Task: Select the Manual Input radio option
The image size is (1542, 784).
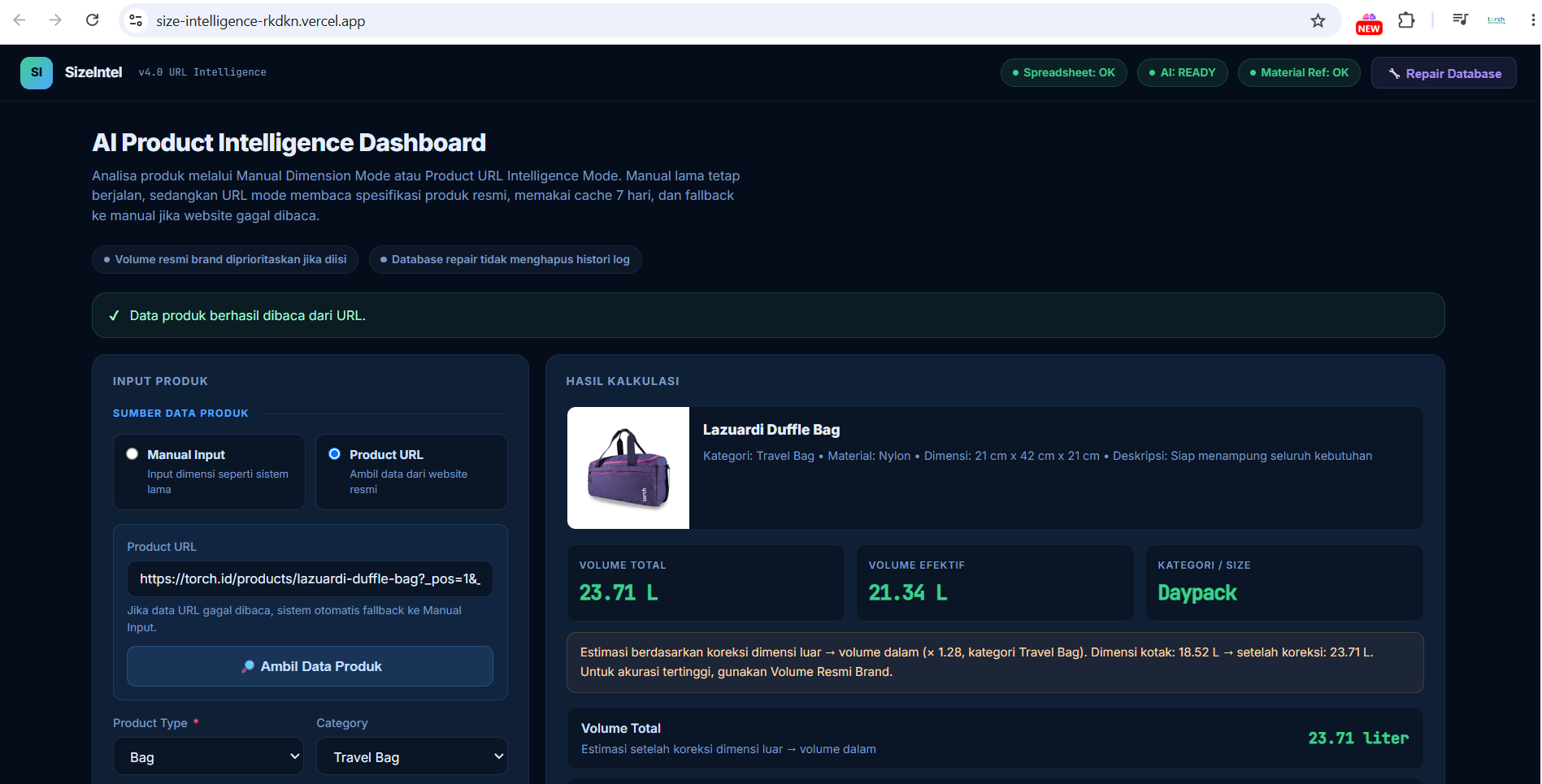Action: tap(132, 454)
